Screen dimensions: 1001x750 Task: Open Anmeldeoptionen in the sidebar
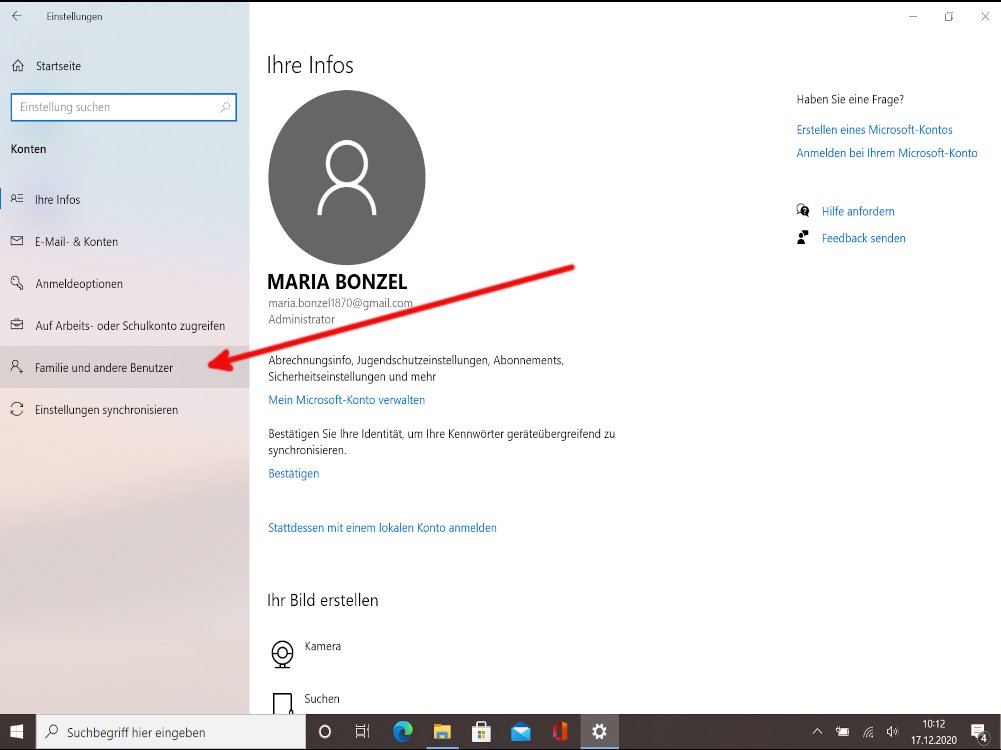pos(79,284)
